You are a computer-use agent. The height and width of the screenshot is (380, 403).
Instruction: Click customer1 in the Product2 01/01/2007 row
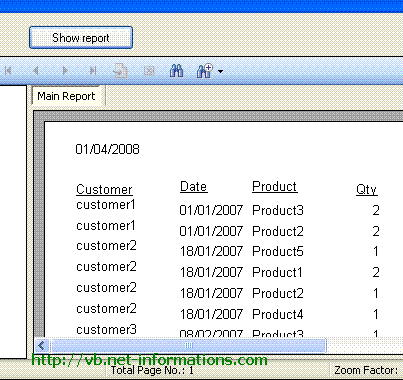point(106,225)
